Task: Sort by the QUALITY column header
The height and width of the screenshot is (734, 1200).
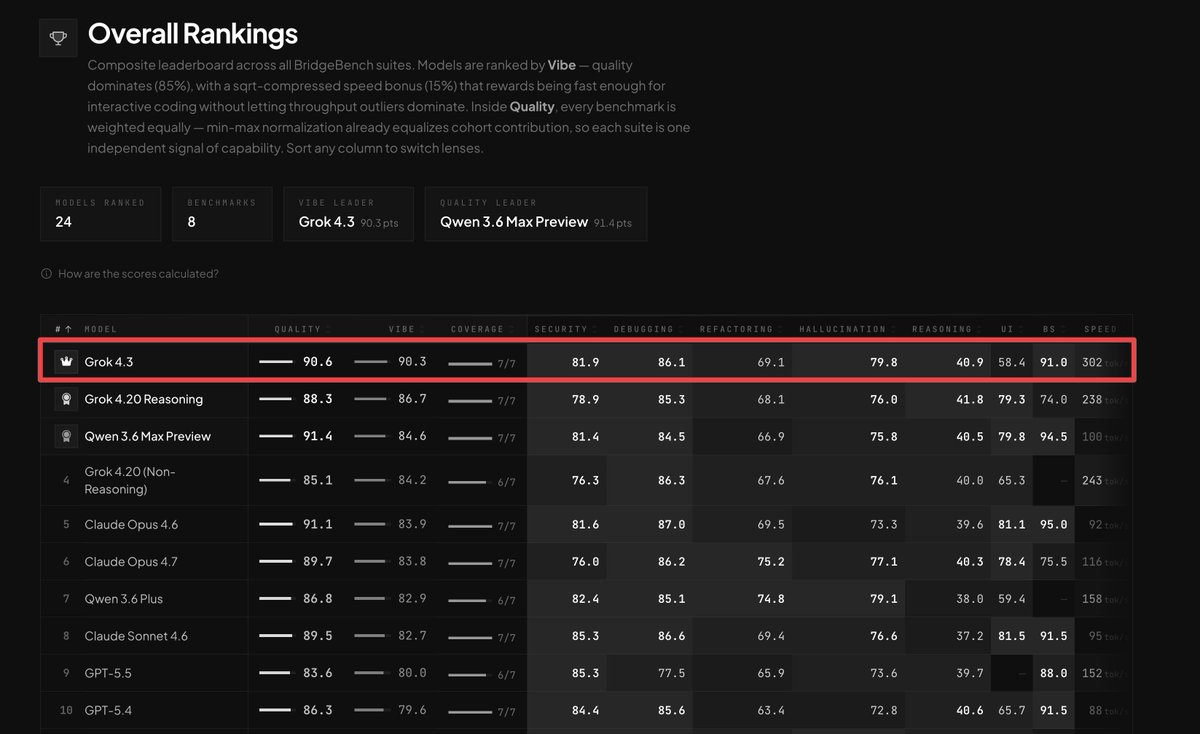Action: point(301,329)
